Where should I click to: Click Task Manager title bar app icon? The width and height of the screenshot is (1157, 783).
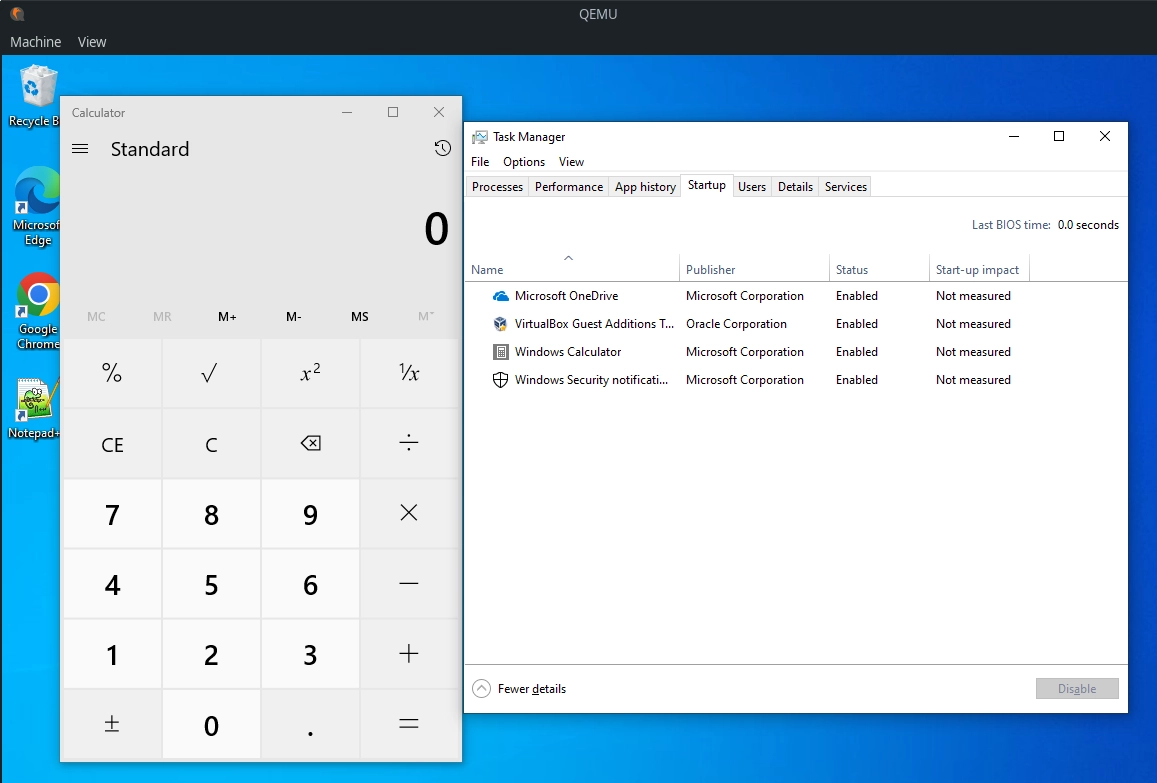click(x=480, y=137)
